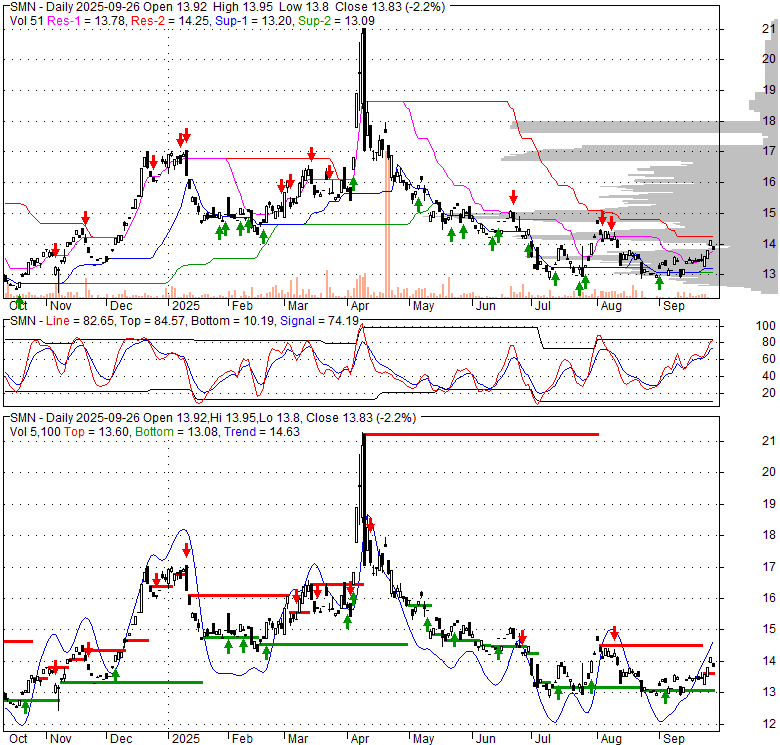The width and height of the screenshot is (780, 745).
Task: Select the blue 'Trend = 14.63' label
Action: click(x=262, y=432)
